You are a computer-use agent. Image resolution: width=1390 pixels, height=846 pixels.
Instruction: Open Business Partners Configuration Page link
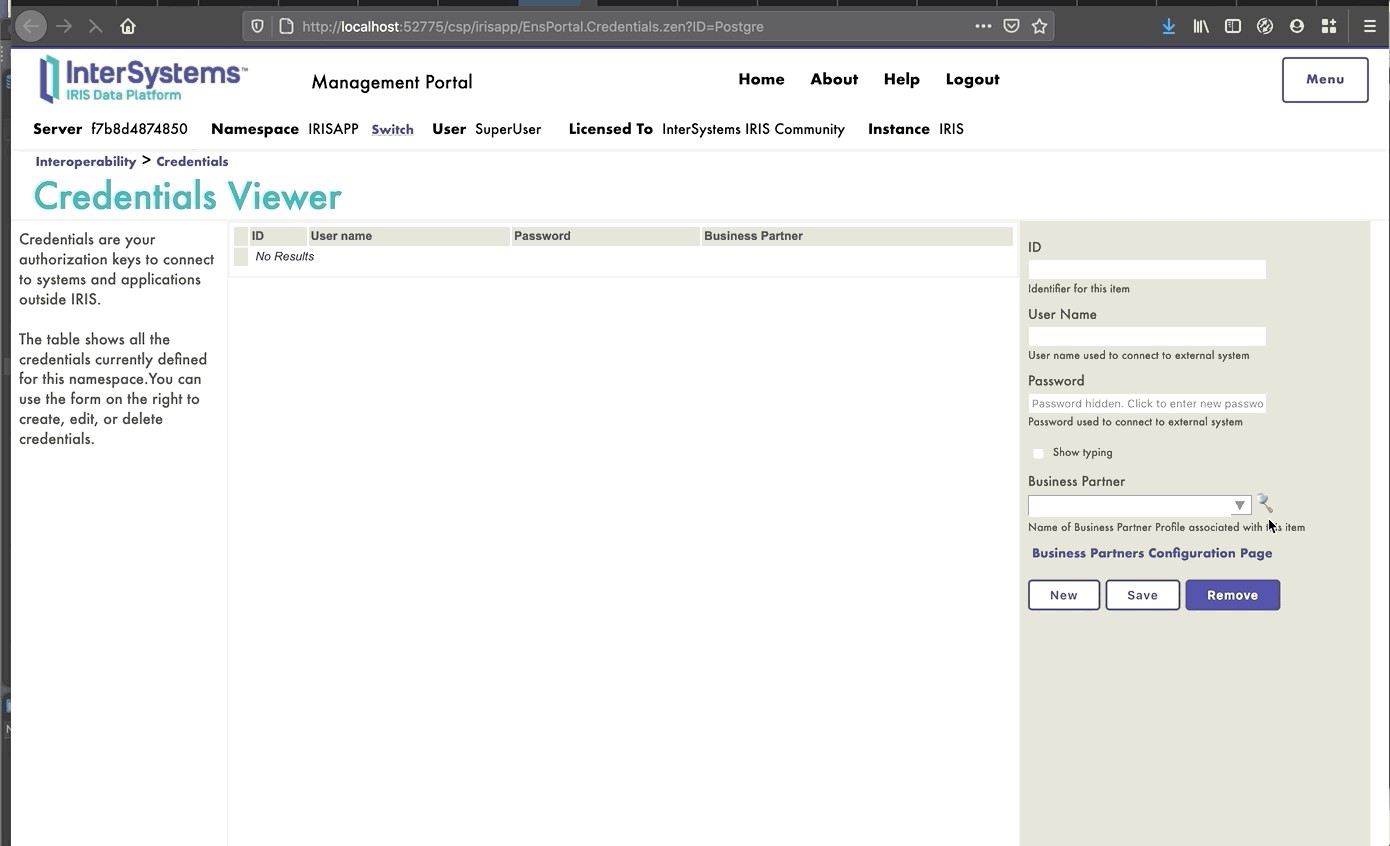click(x=1152, y=553)
